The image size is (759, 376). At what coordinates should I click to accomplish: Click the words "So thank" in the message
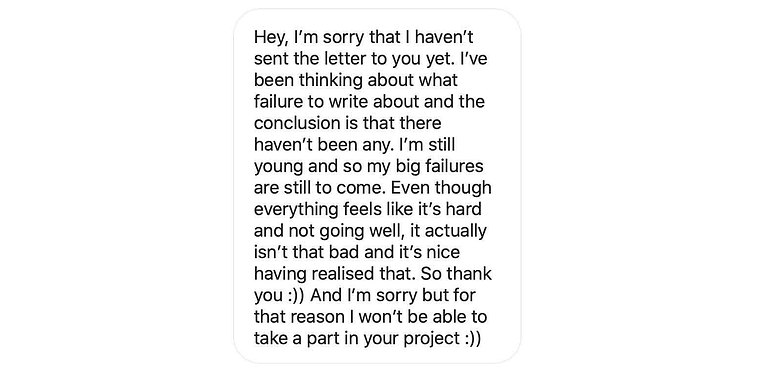456,274
